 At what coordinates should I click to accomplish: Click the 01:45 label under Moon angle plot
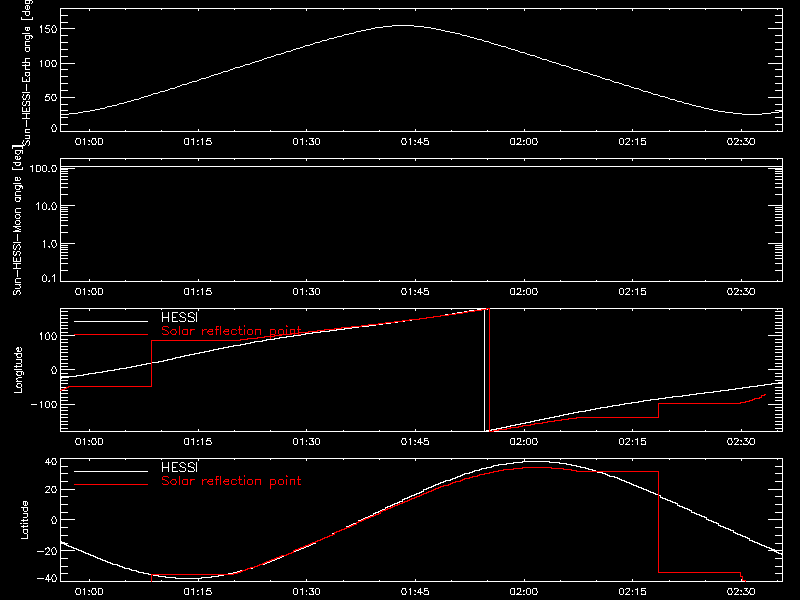(415, 291)
